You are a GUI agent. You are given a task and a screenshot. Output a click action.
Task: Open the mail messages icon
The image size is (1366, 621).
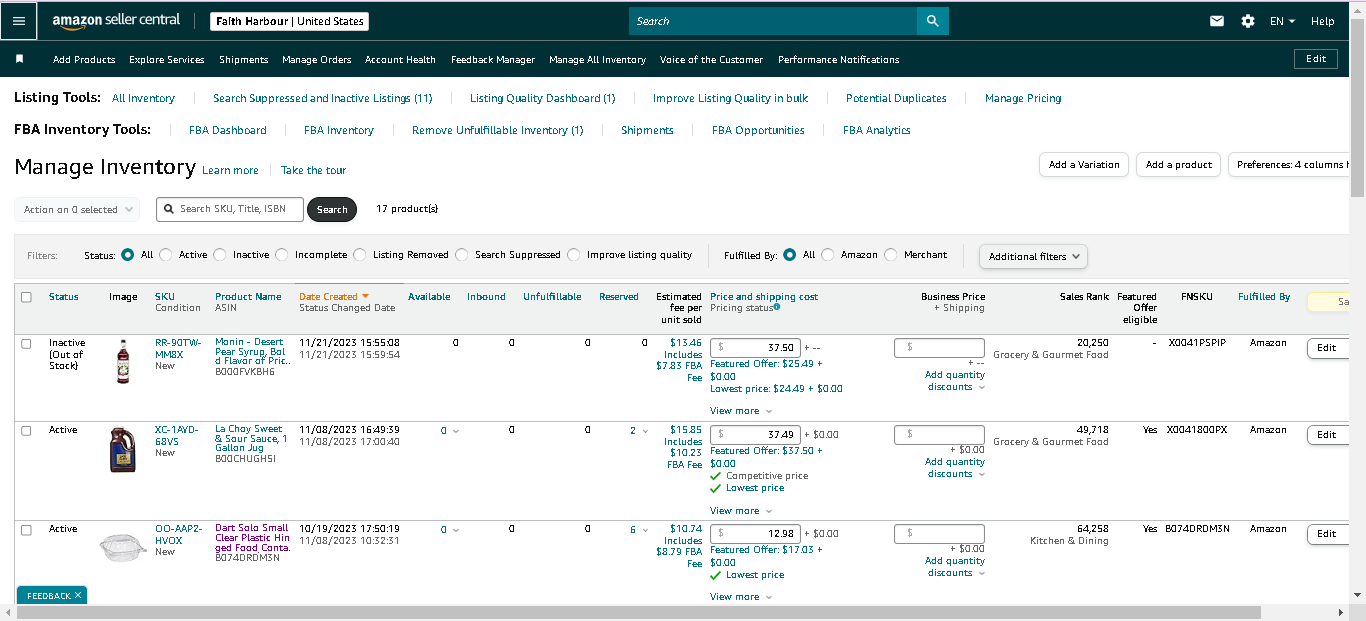pos(1217,21)
